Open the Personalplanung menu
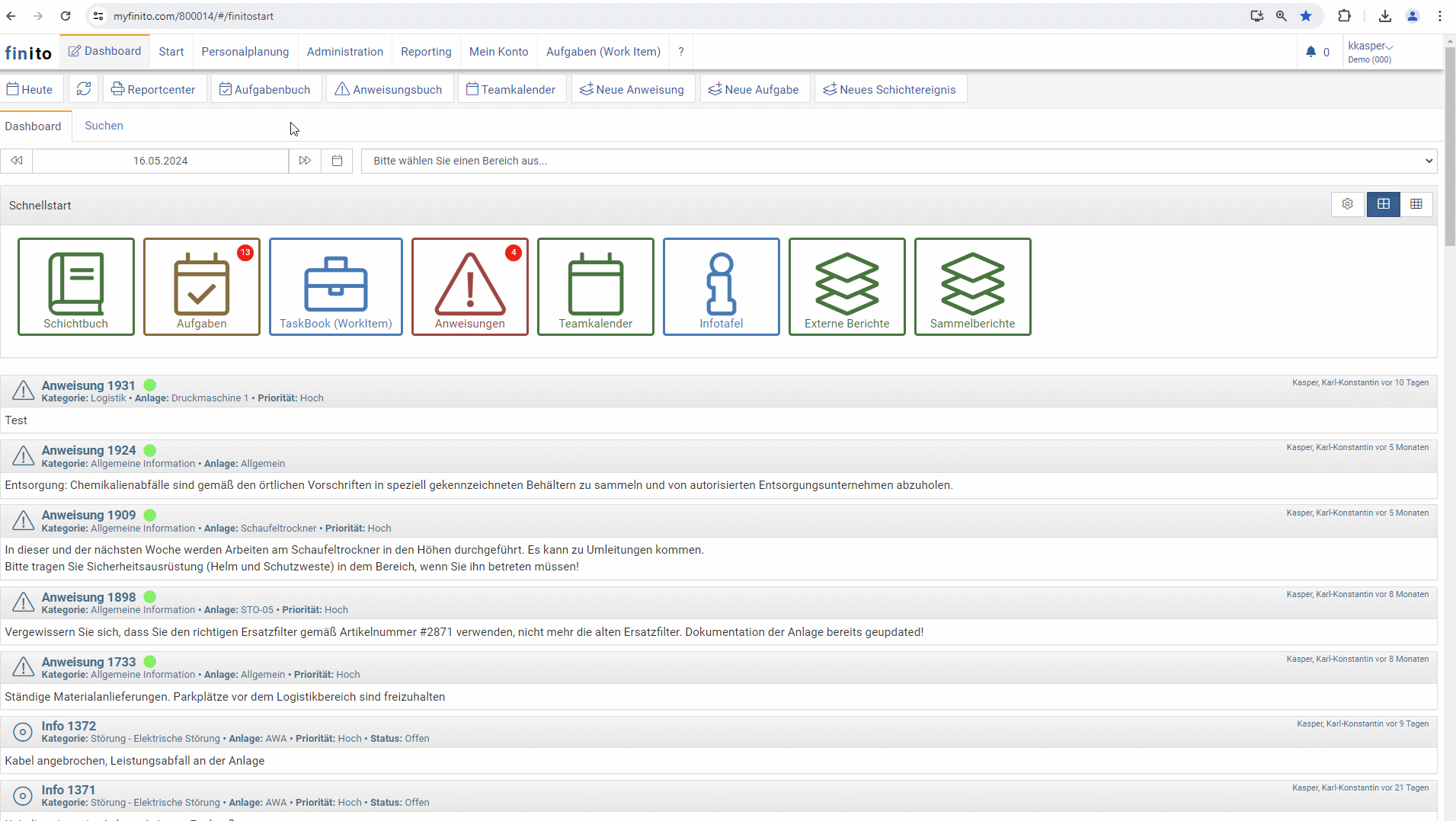The height and width of the screenshot is (821, 1456). click(245, 52)
